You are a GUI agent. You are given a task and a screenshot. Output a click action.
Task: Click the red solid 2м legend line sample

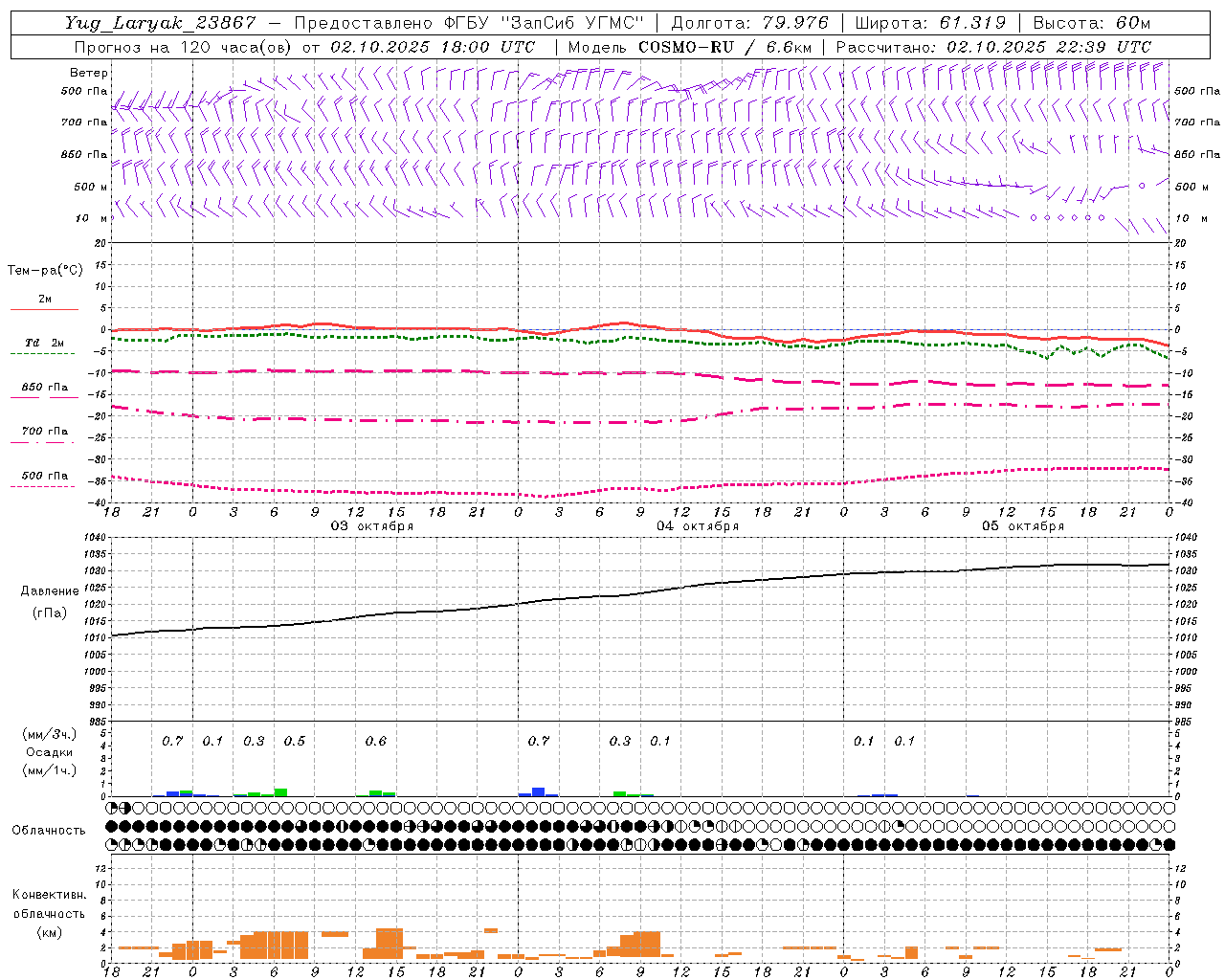pos(44,310)
